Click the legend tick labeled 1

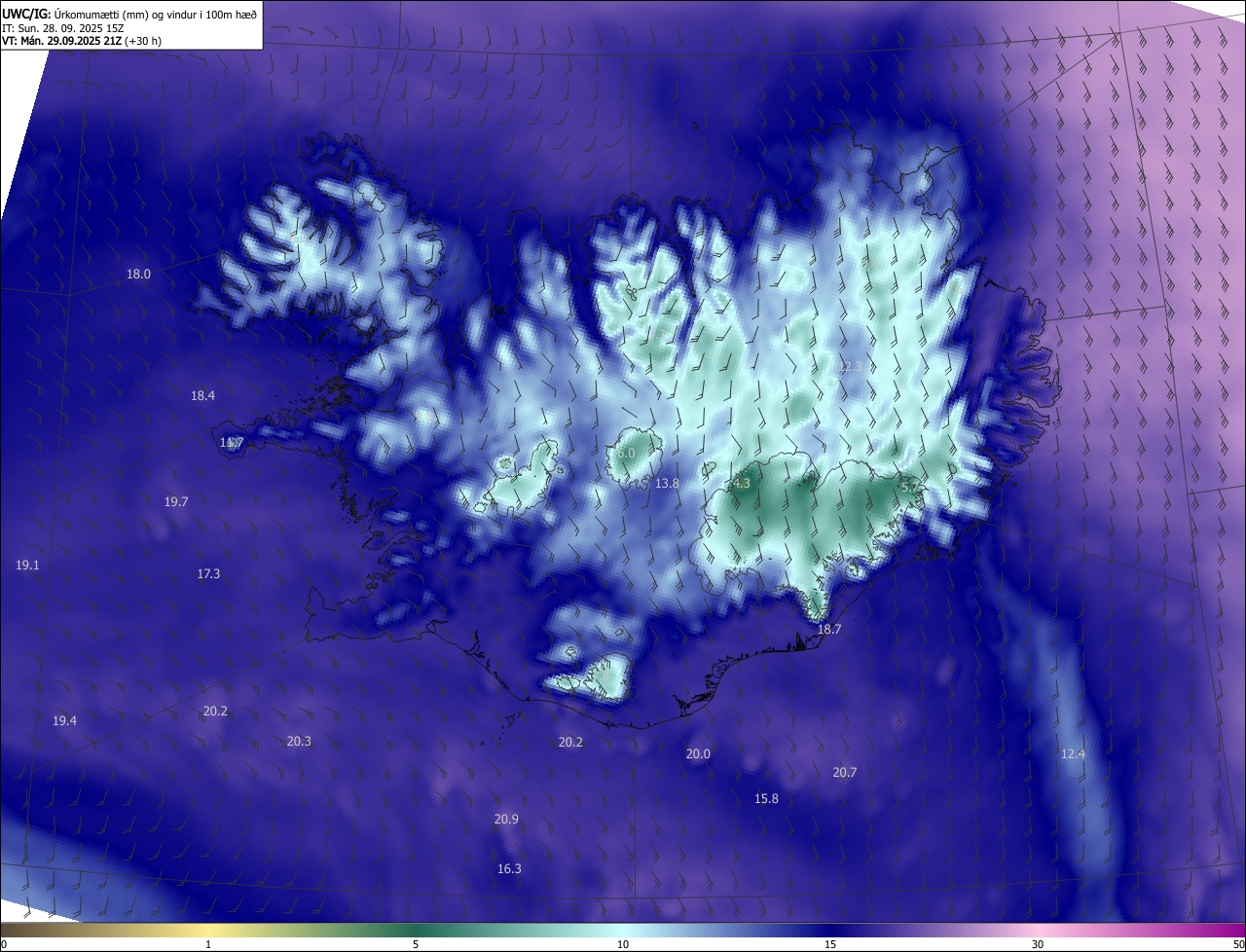(x=208, y=944)
